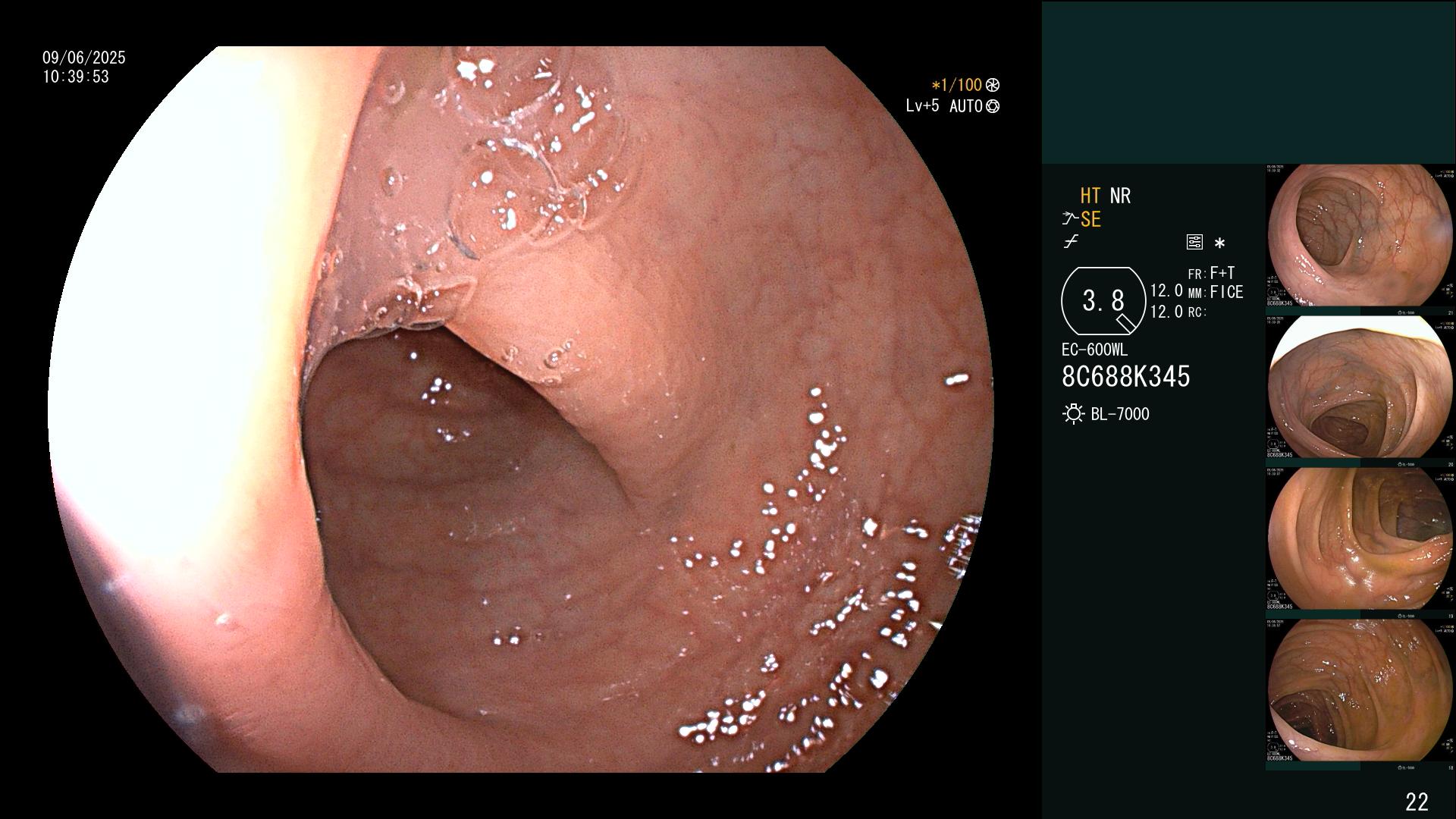Click the EC-600WL scope model text
This screenshot has width=1456, height=819.
[1094, 350]
